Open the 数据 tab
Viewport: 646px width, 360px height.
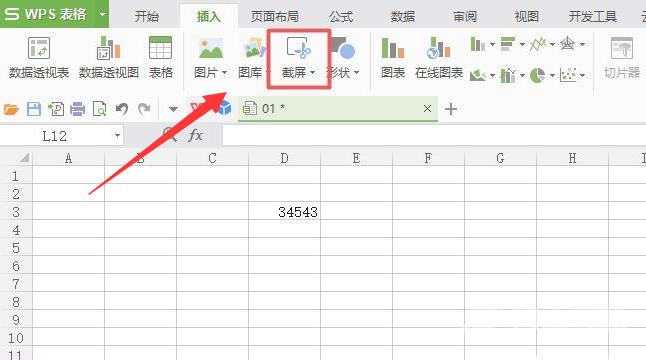[403, 16]
